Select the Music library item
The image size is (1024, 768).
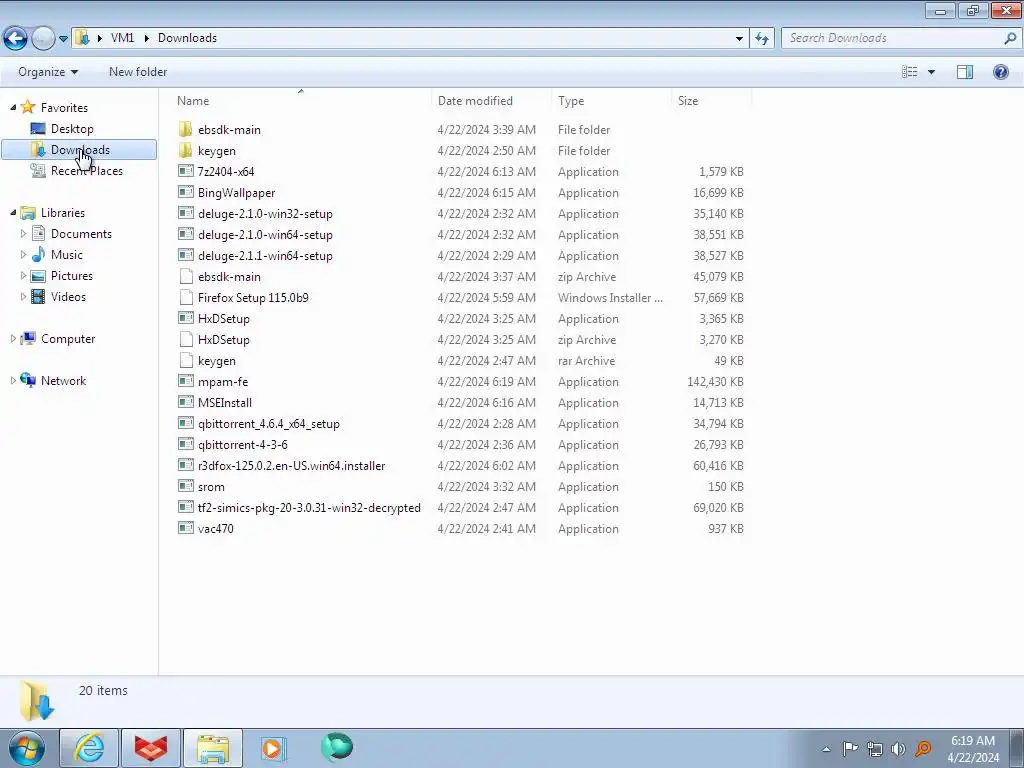pos(67,255)
